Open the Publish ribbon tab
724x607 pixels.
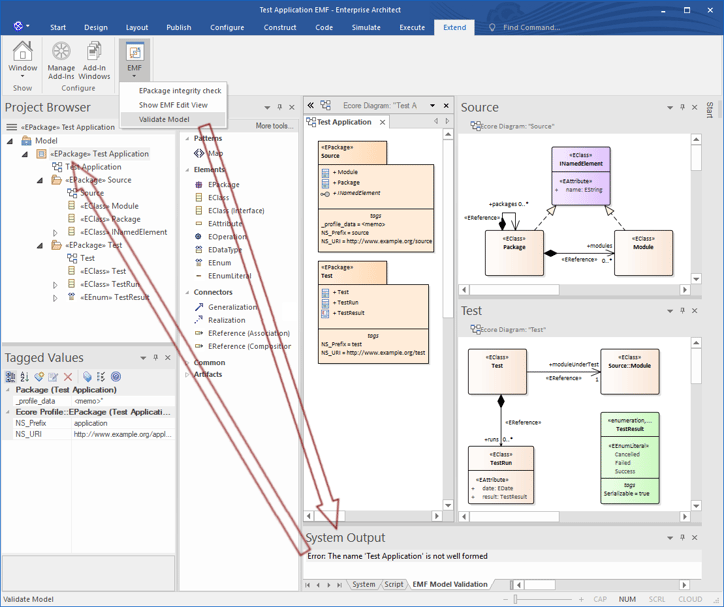[x=179, y=27]
